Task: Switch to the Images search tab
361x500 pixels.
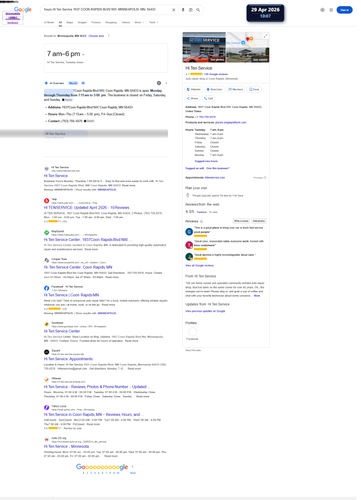Action: tap(82, 22)
